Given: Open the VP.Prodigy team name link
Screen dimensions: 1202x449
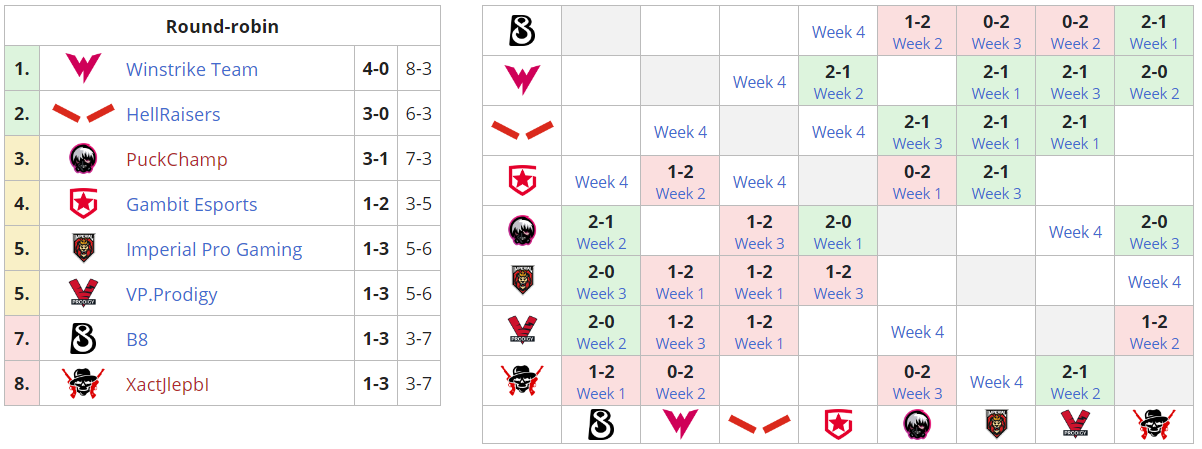Looking at the screenshot, I should tap(172, 295).
